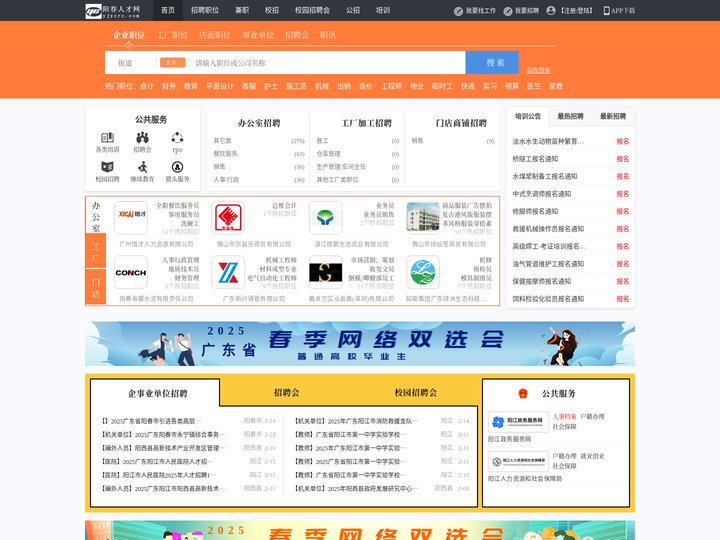
Task: Open the 高级搜索 advanced search link
Action: point(538,70)
